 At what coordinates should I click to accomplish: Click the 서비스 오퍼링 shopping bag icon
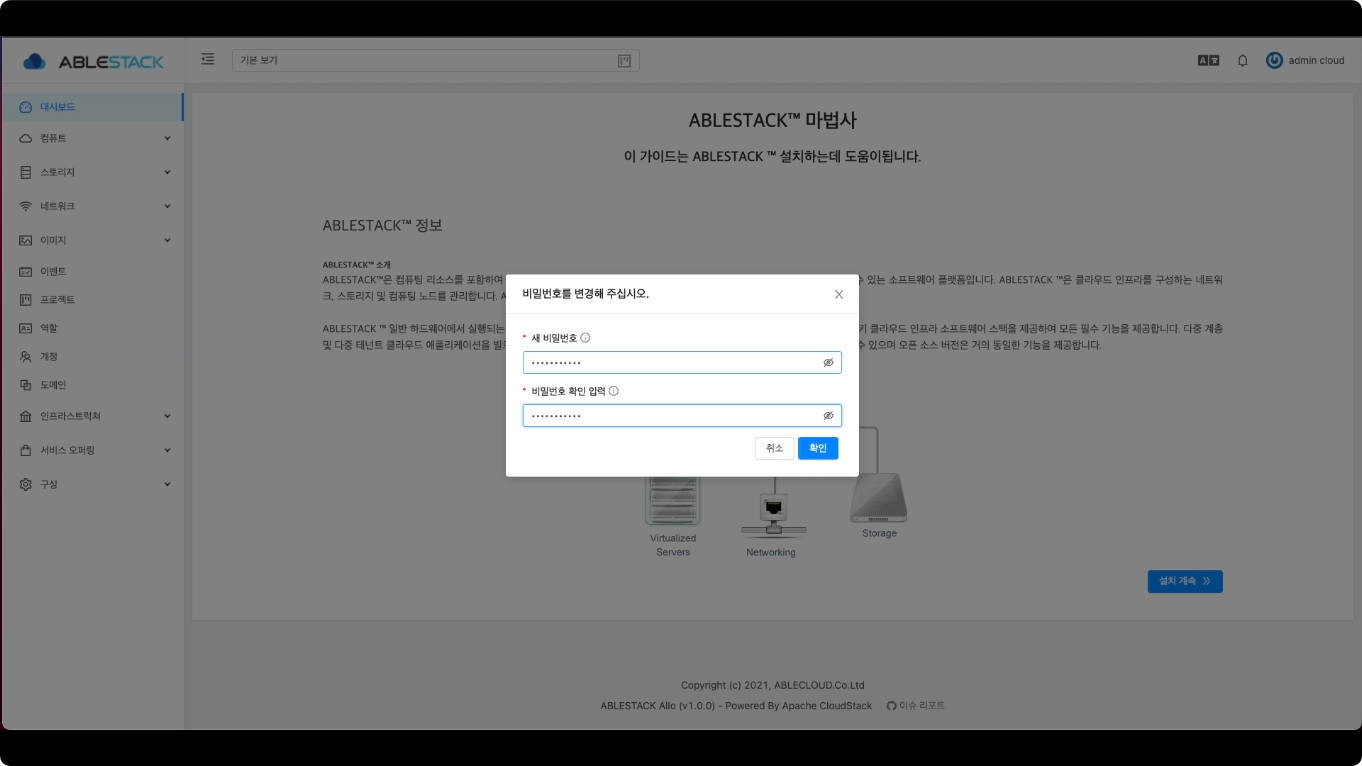(x=26, y=450)
